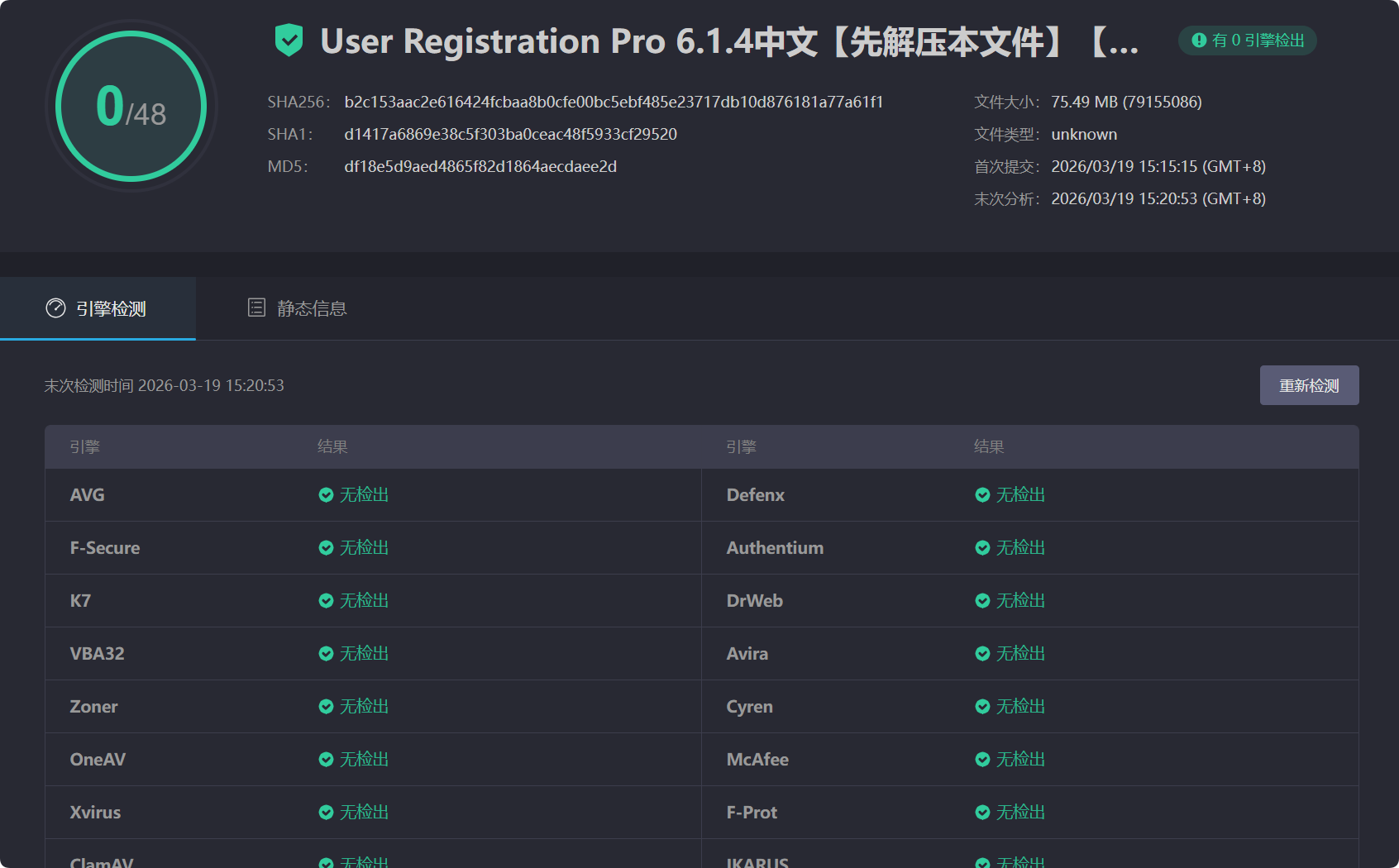This screenshot has width=1399, height=868.
Task: Click the green check icon in DrWeb row
Action: (982, 601)
